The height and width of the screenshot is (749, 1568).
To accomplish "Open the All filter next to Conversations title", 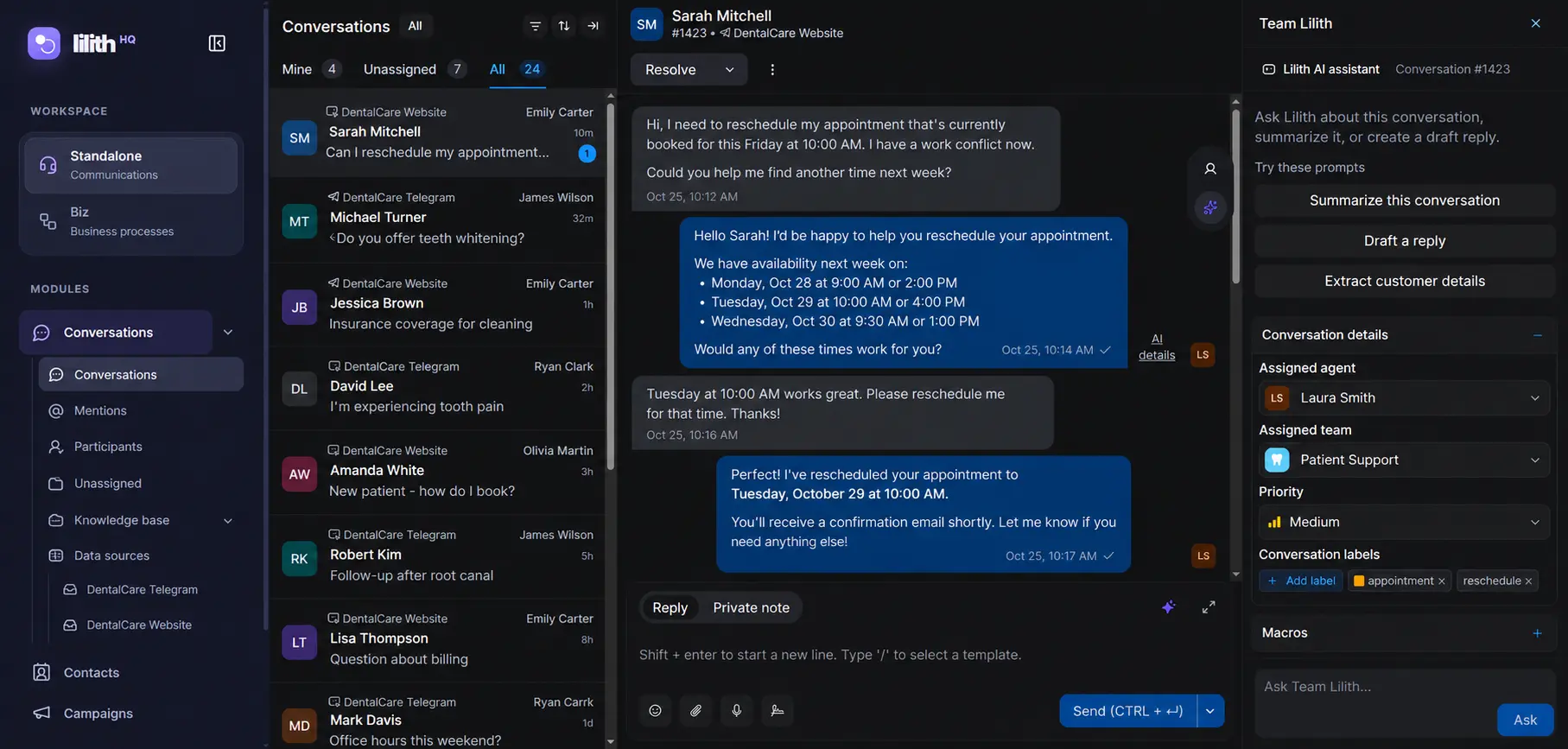I will [x=416, y=26].
